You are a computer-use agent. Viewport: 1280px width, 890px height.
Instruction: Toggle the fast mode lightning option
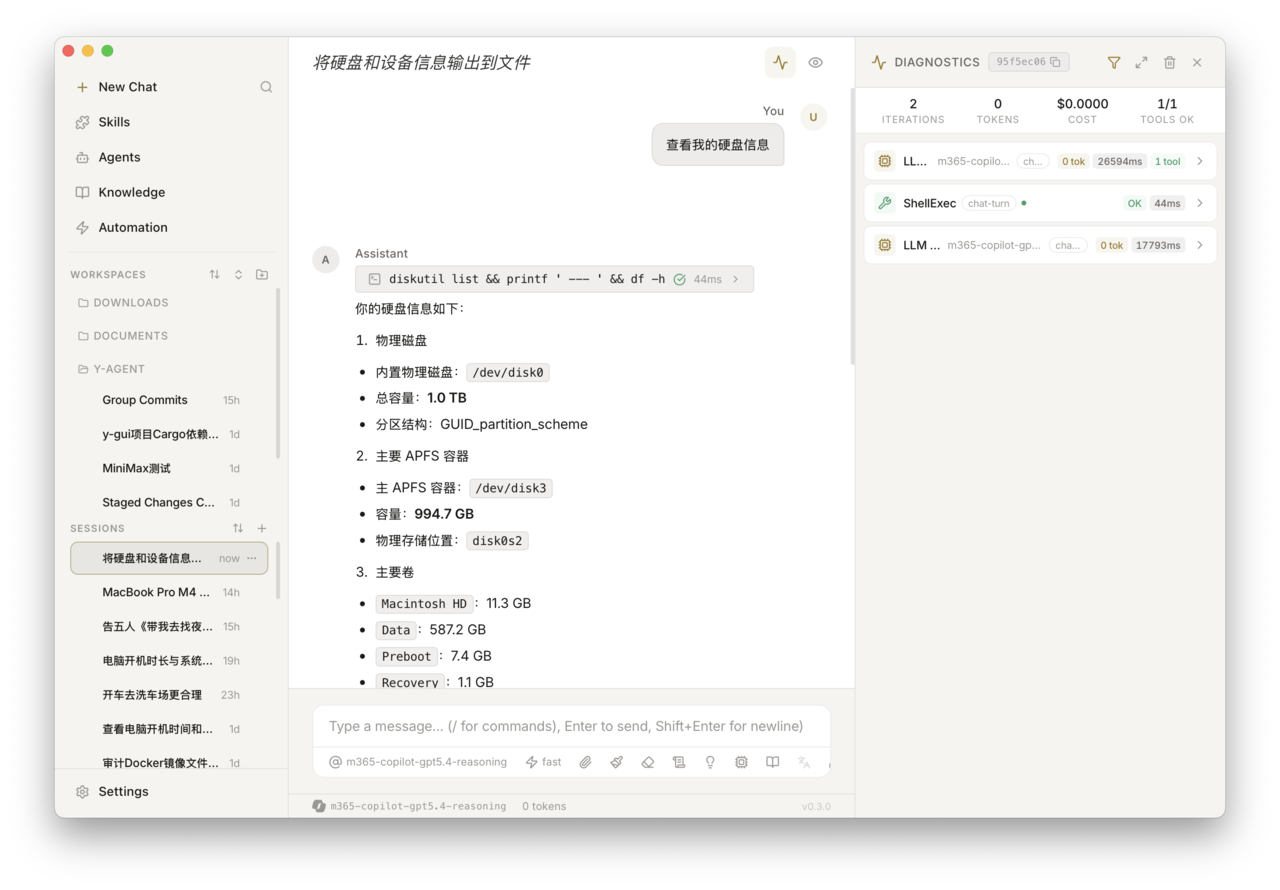click(x=544, y=762)
